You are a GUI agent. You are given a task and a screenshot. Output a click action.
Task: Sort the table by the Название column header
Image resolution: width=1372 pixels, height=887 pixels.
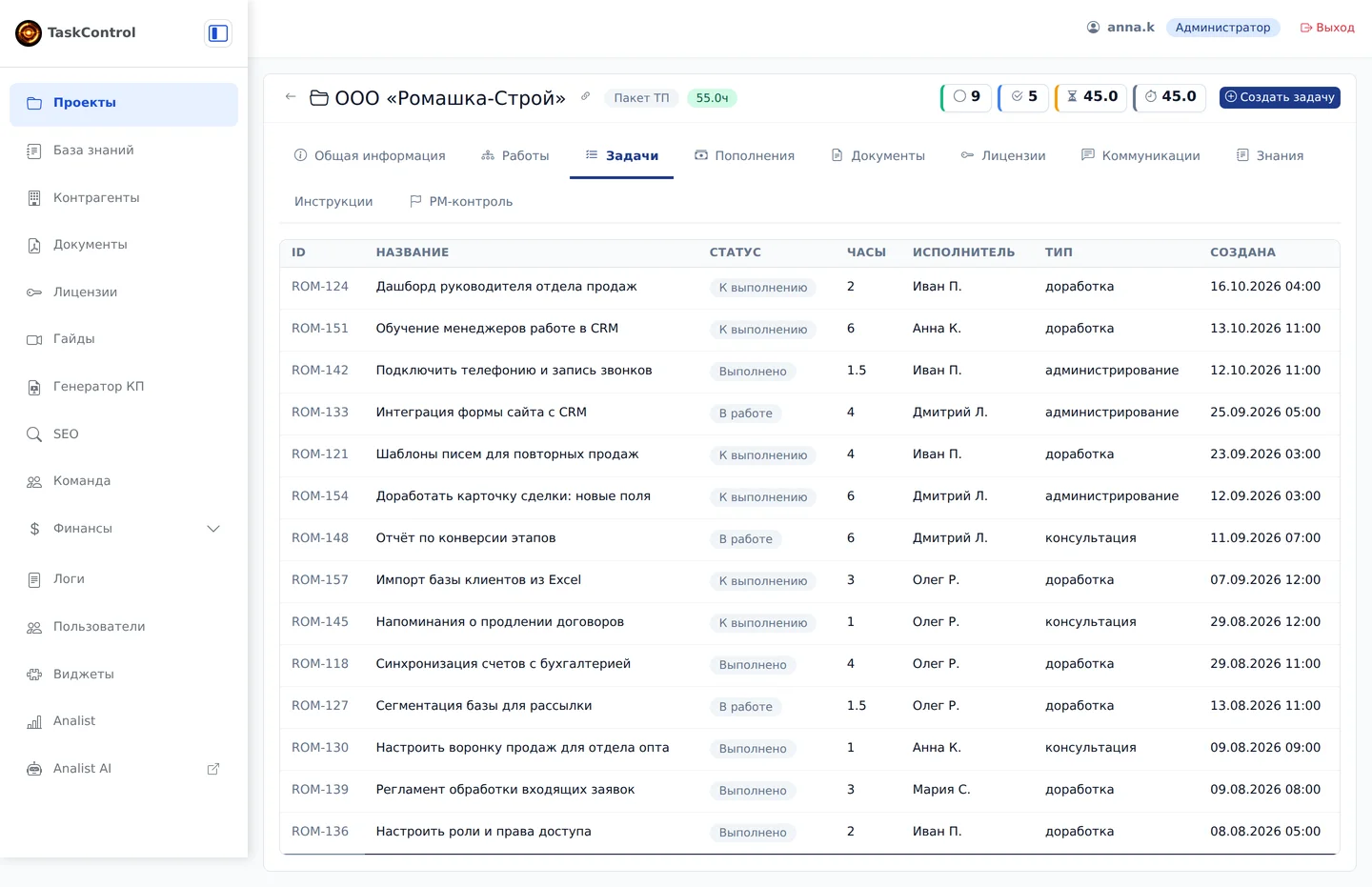(x=412, y=252)
